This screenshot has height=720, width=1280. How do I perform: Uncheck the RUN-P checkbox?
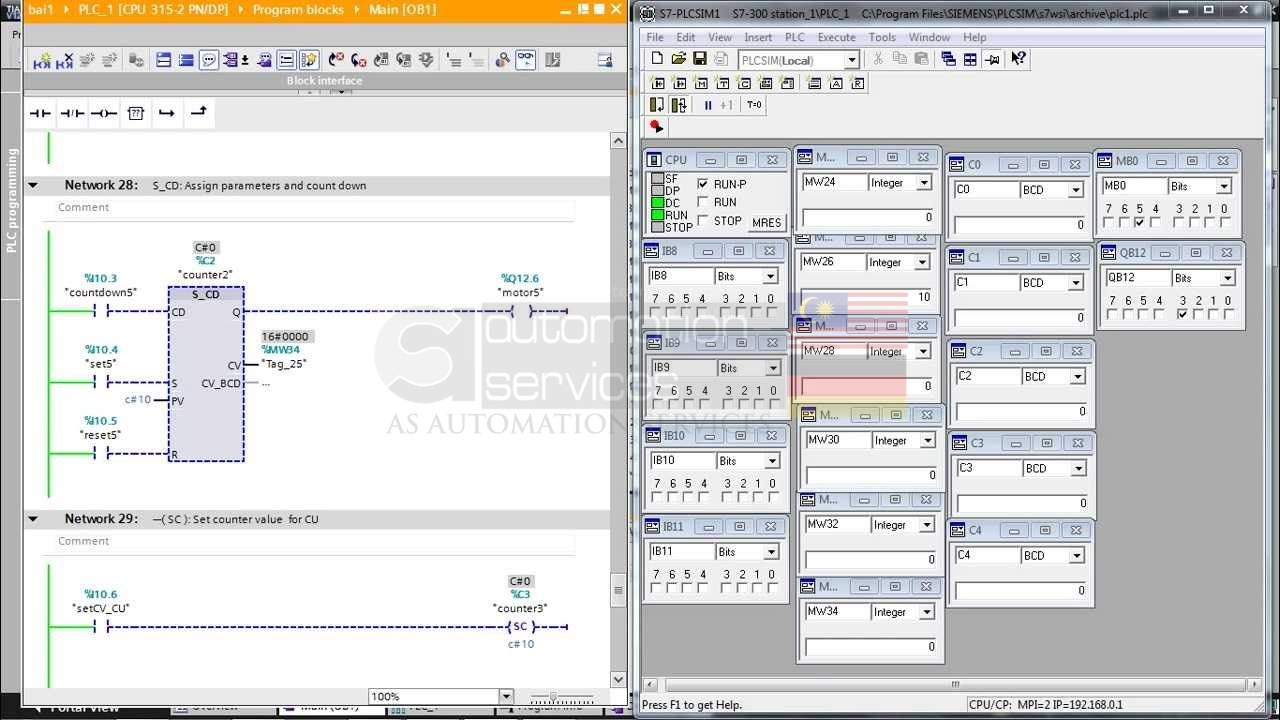702,184
